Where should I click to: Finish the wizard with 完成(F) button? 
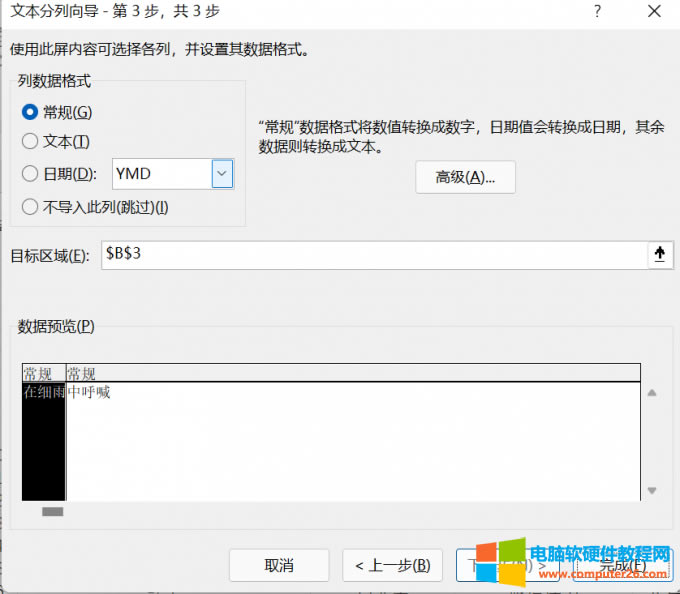tap(623, 565)
